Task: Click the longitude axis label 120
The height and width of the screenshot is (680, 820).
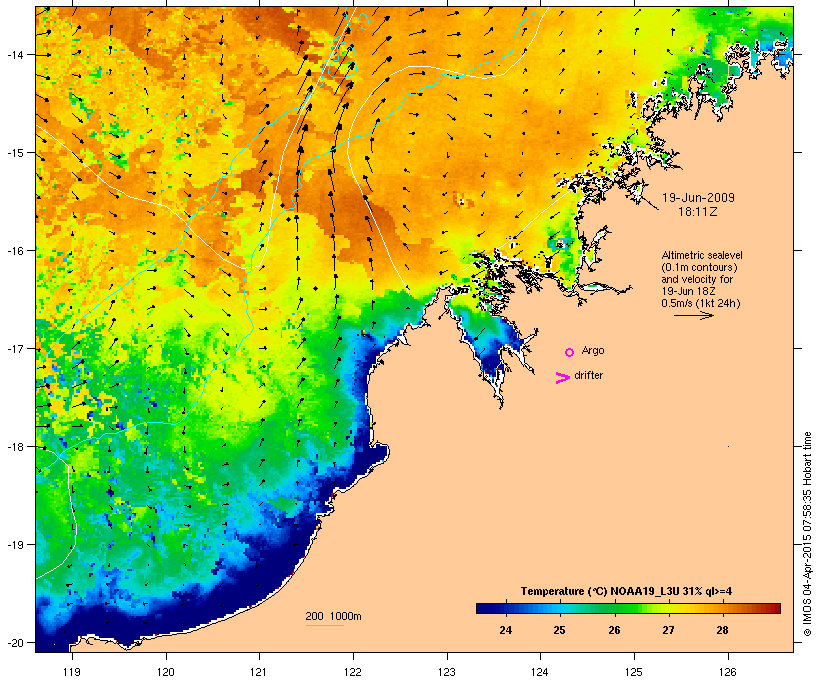Action: point(166,672)
